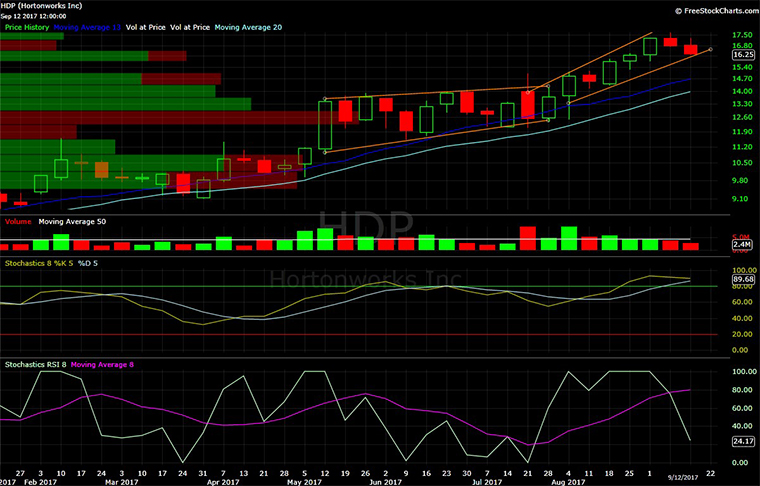Screen dimensions: 760x486
Task: Click the May 2017 month label
Action: pyautogui.click(x=304, y=482)
